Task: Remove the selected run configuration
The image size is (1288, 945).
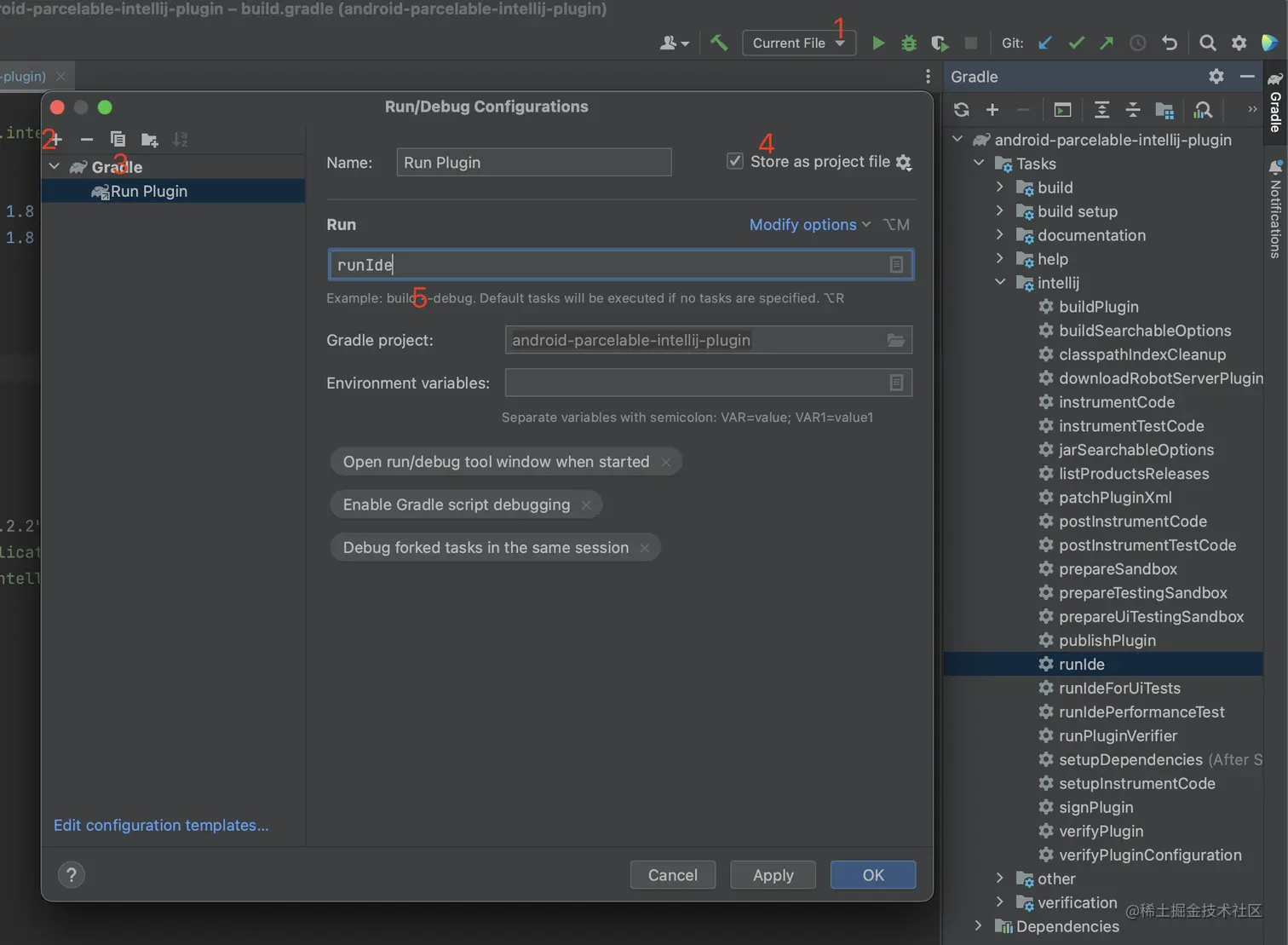Action: [x=87, y=139]
